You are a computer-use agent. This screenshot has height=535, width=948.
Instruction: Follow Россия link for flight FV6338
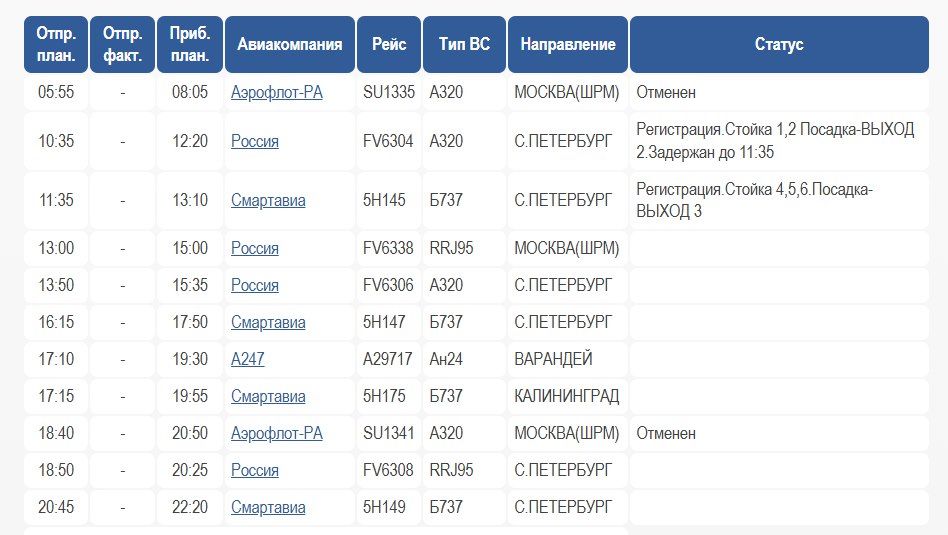tap(255, 249)
